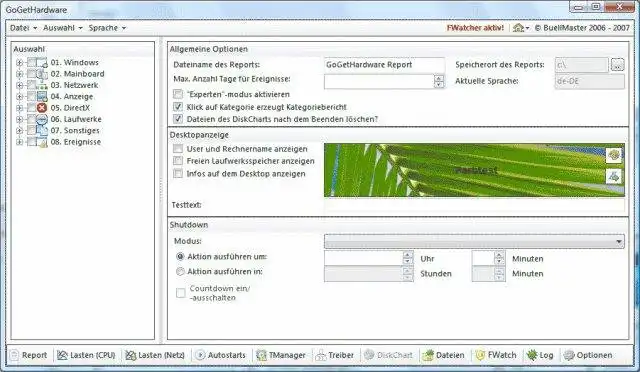Open the Report toolbar button
The width and height of the screenshot is (640, 372).
(x=29, y=355)
